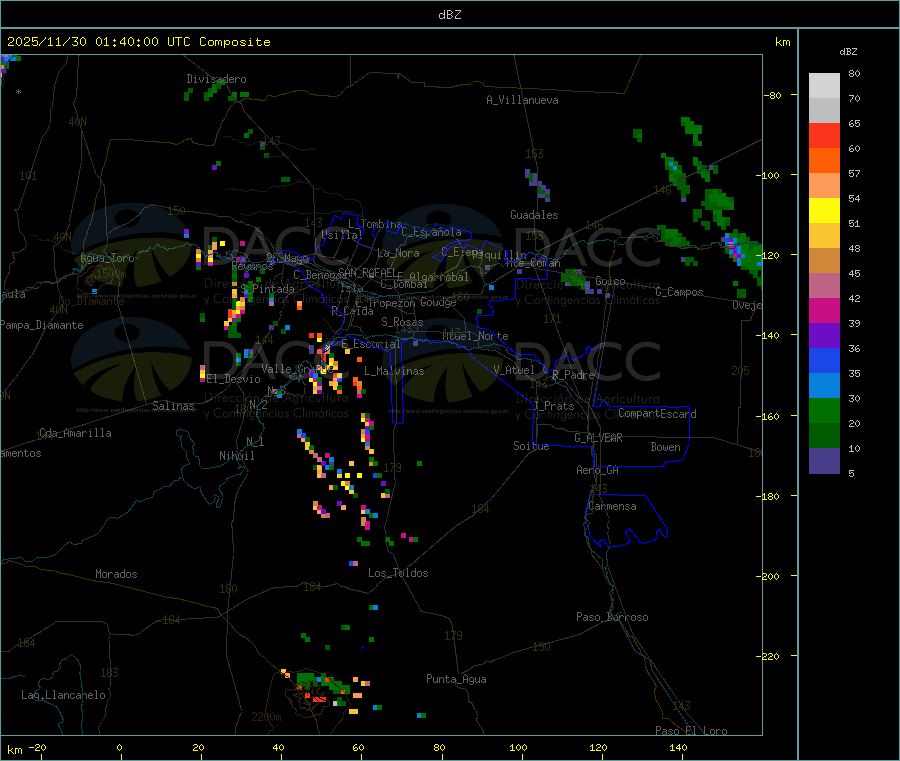Image resolution: width=900 pixels, height=761 pixels.
Task: Click the SAN_RAFAEL map label
Action: point(367,272)
